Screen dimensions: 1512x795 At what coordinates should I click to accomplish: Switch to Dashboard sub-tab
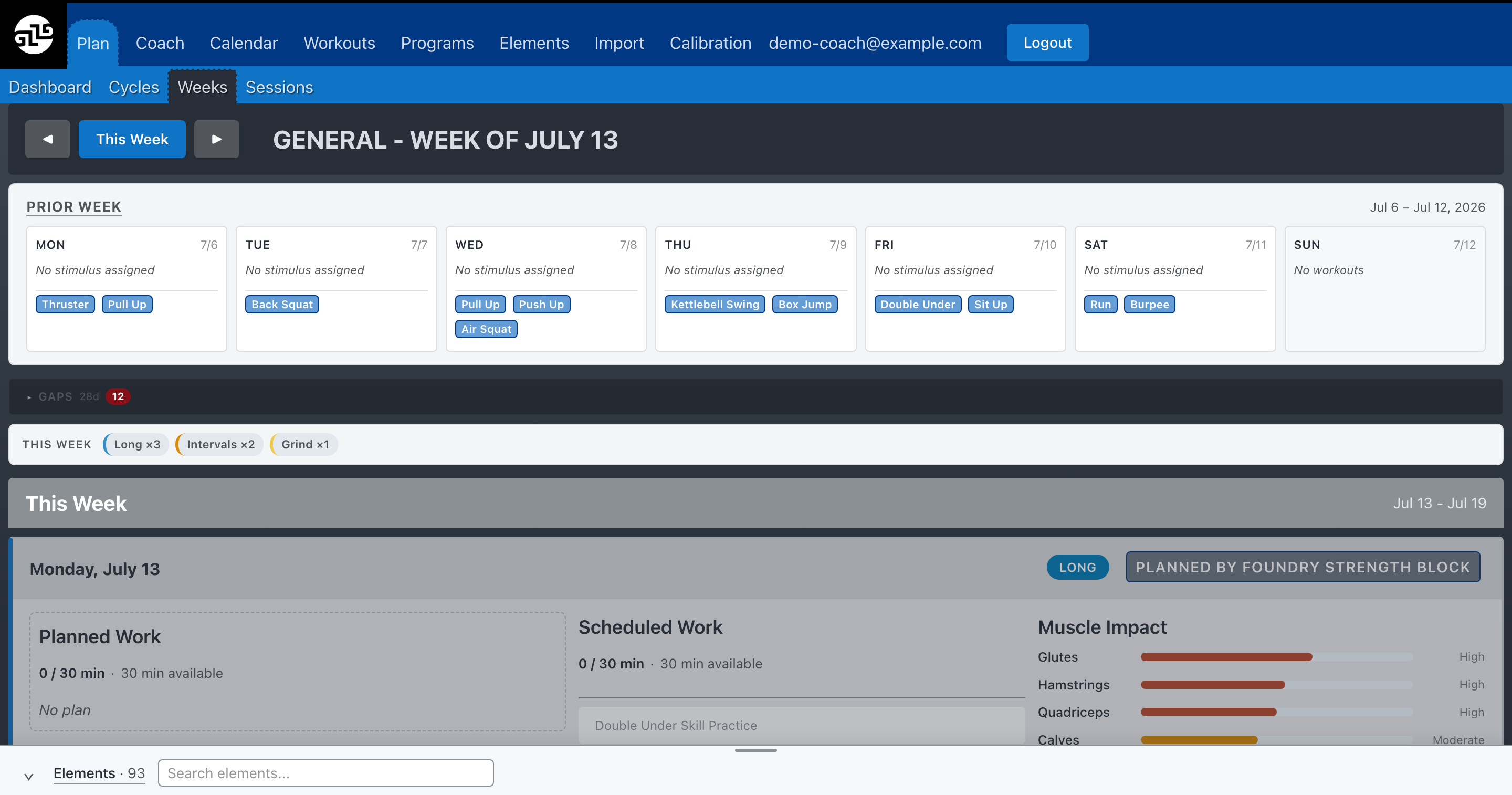click(50, 87)
